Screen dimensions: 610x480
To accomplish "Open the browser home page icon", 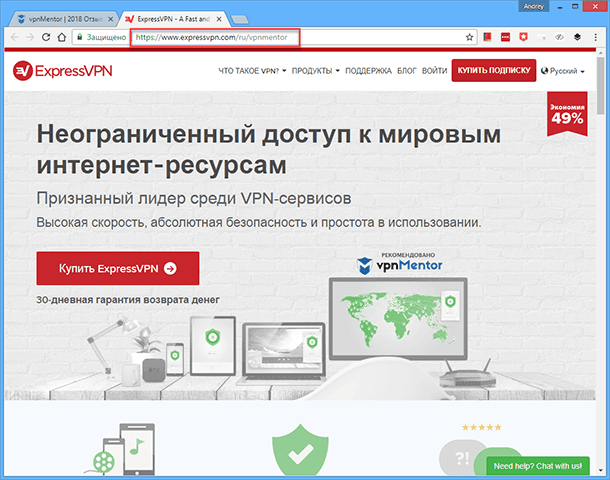I will tap(61, 37).
